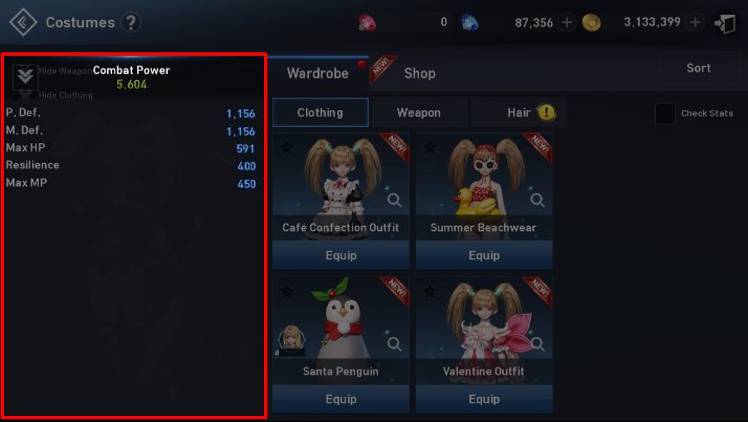Viewport: 748px width, 422px height.
Task: Tap the red gem currency icon
Action: coord(367,22)
